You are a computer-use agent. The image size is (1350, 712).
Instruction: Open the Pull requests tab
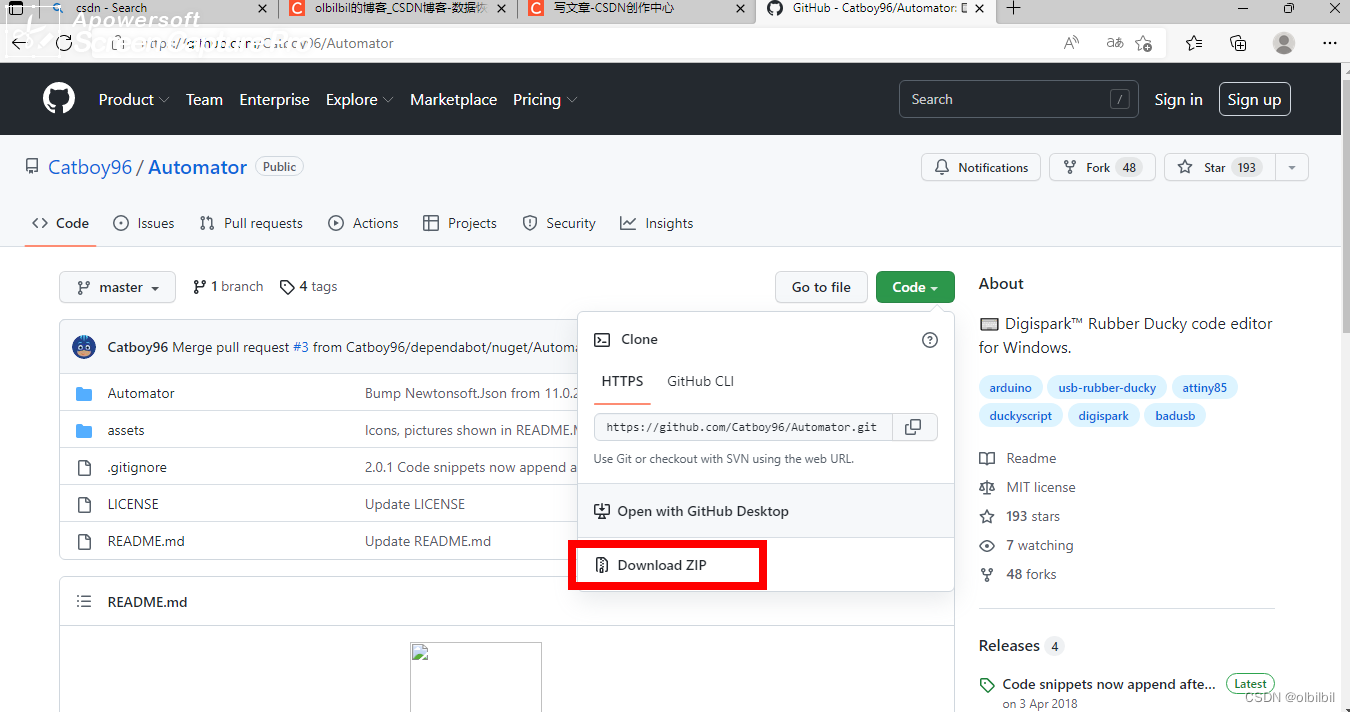click(251, 223)
